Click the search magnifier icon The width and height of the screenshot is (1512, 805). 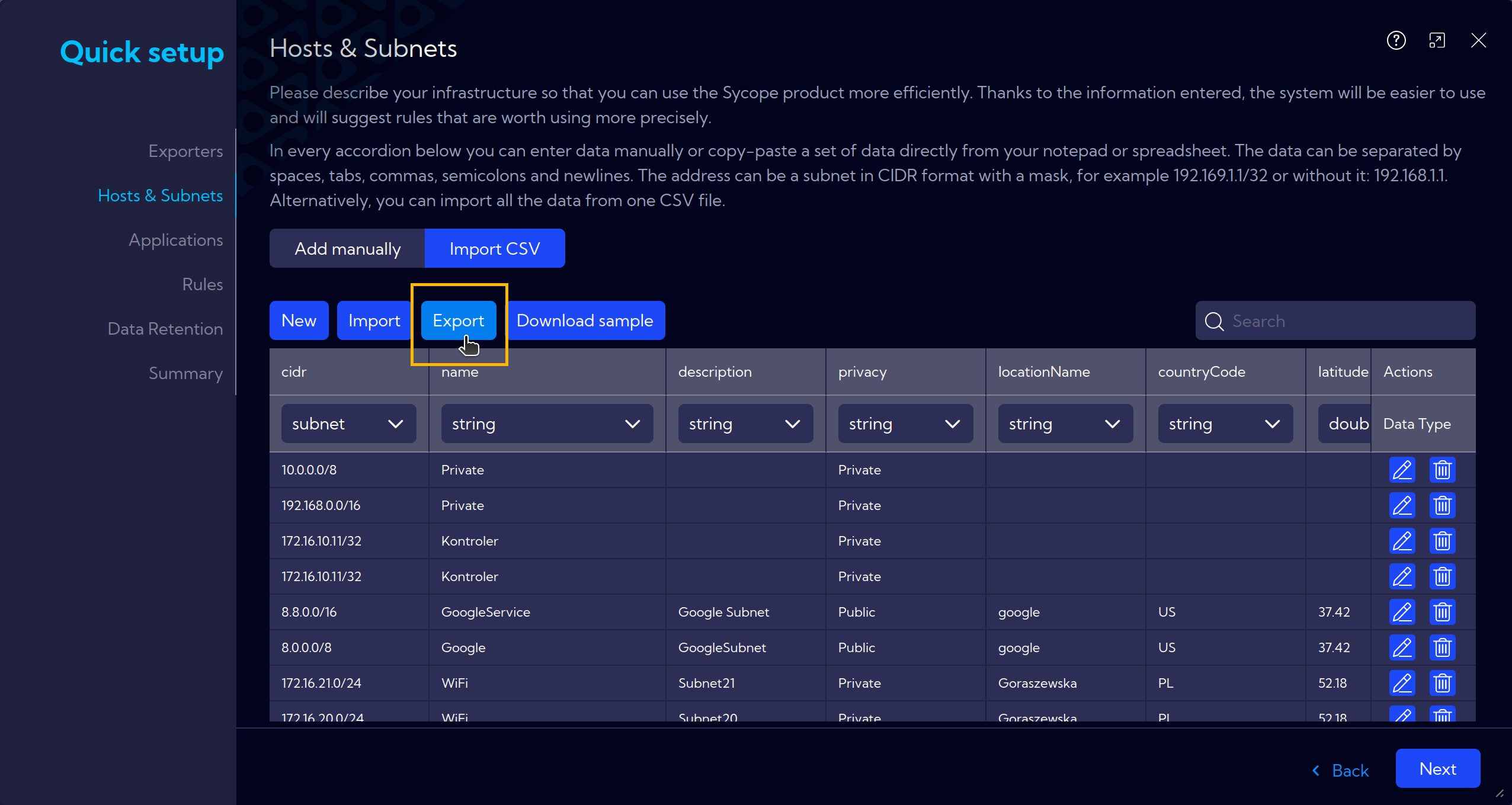[x=1214, y=321]
